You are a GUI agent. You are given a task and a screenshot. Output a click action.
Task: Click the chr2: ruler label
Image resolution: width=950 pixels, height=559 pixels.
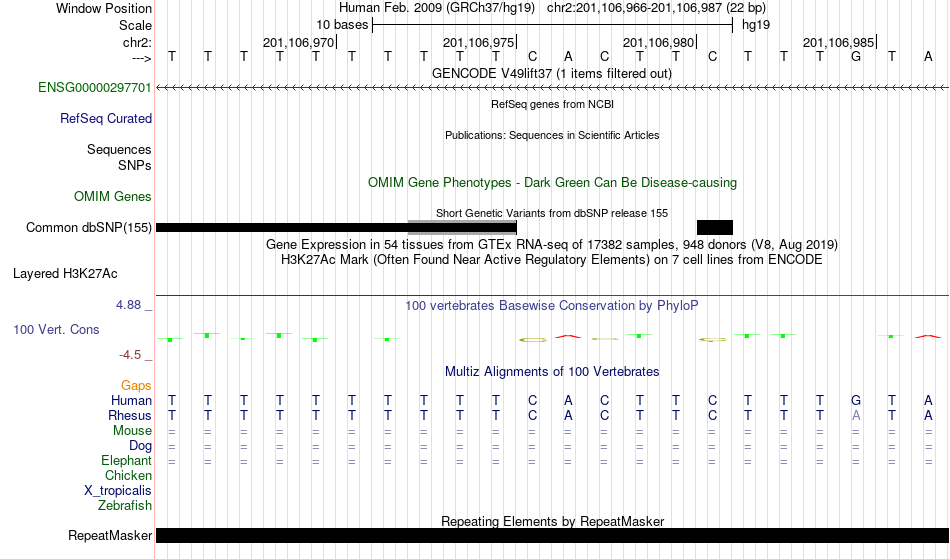coord(138,42)
